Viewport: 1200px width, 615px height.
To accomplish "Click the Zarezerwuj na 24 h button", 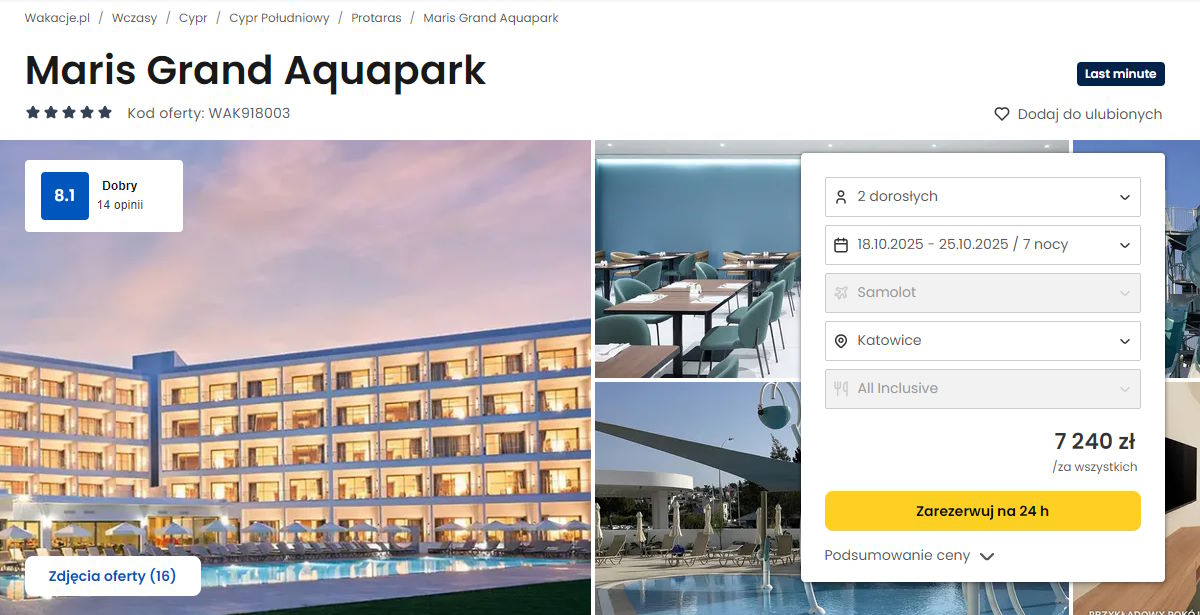I will (x=983, y=511).
